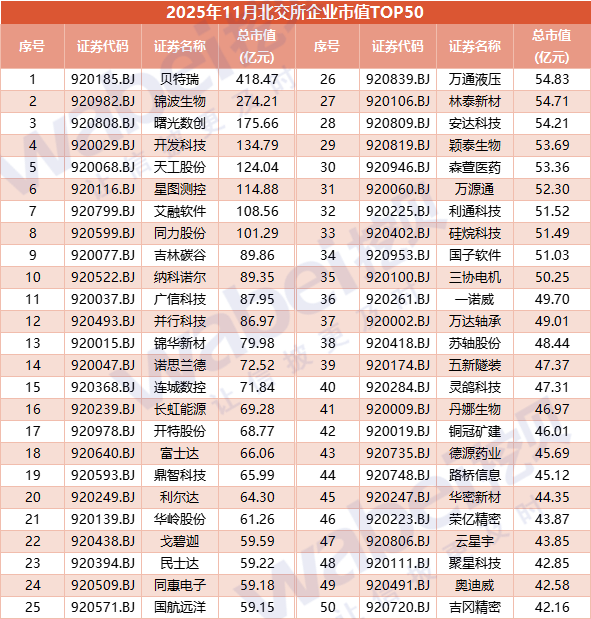This screenshot has width=591, height=619.
Task: Click the name 戈碧迦
Action: (x=180, y=542)
